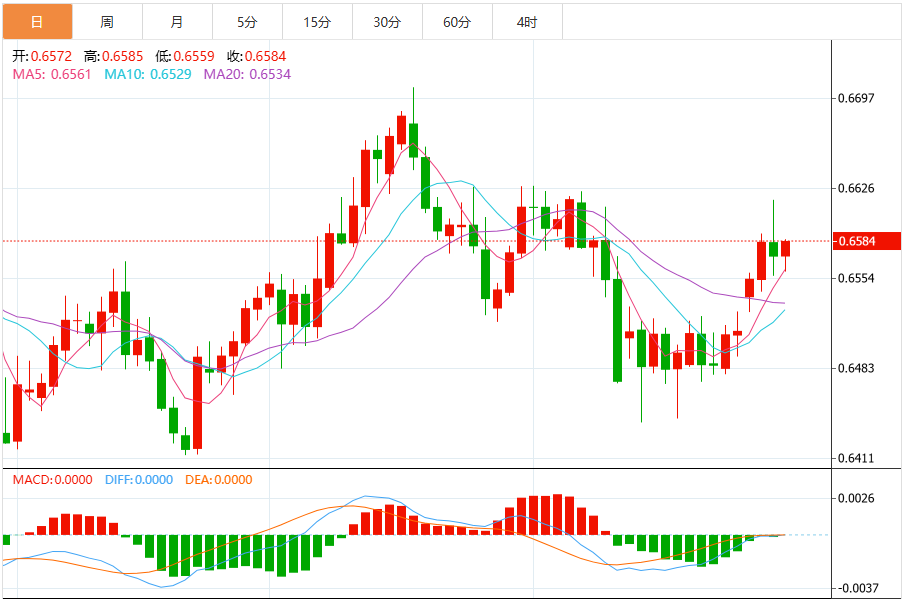Click the MA10: 0.6529 legend
Viewport: 910px width, 599px height.
pos(148,74)
